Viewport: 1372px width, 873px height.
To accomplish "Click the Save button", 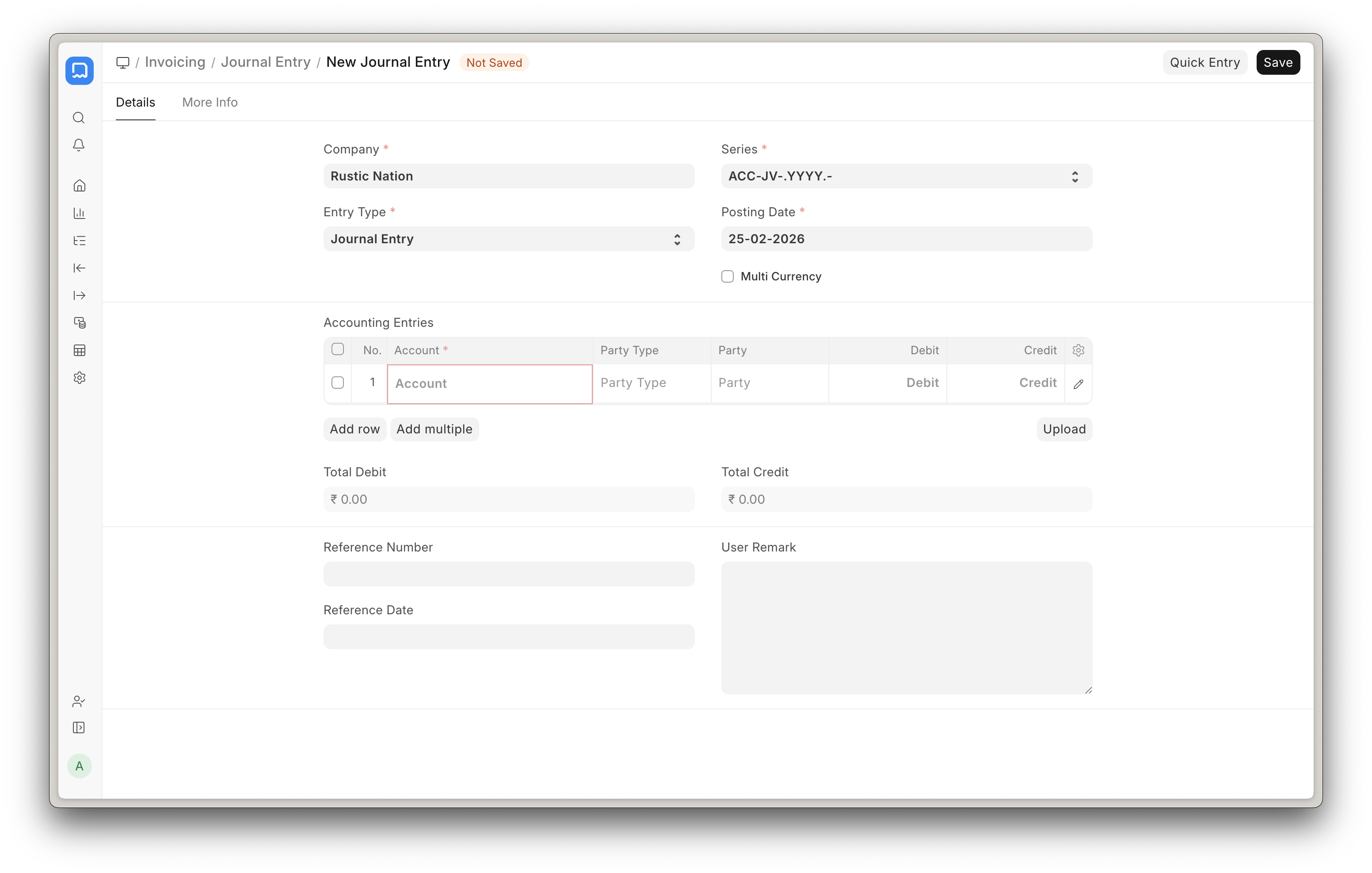I will pos(1277,62).
